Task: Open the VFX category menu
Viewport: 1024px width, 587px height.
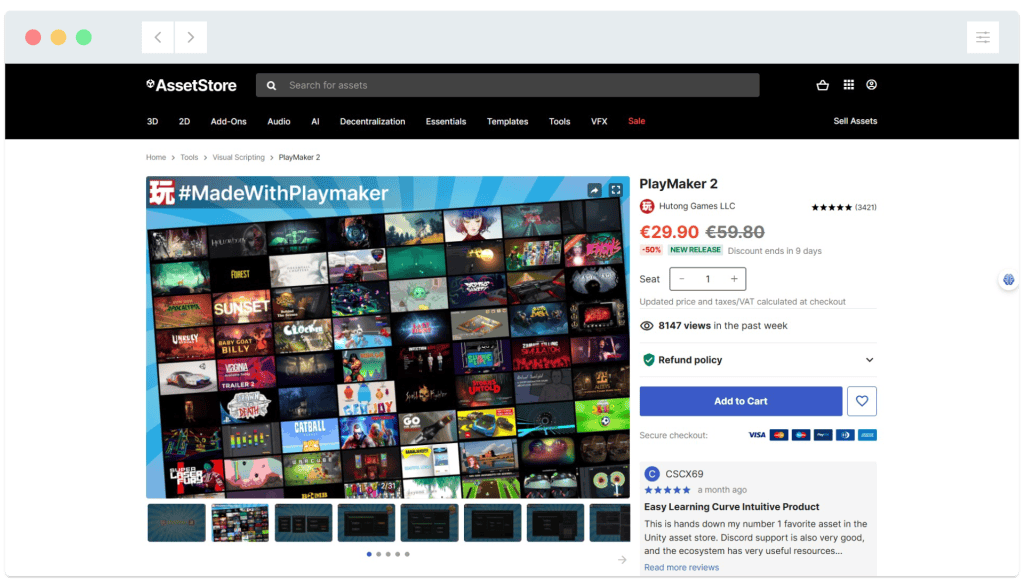Action: [x=599, y=121]
